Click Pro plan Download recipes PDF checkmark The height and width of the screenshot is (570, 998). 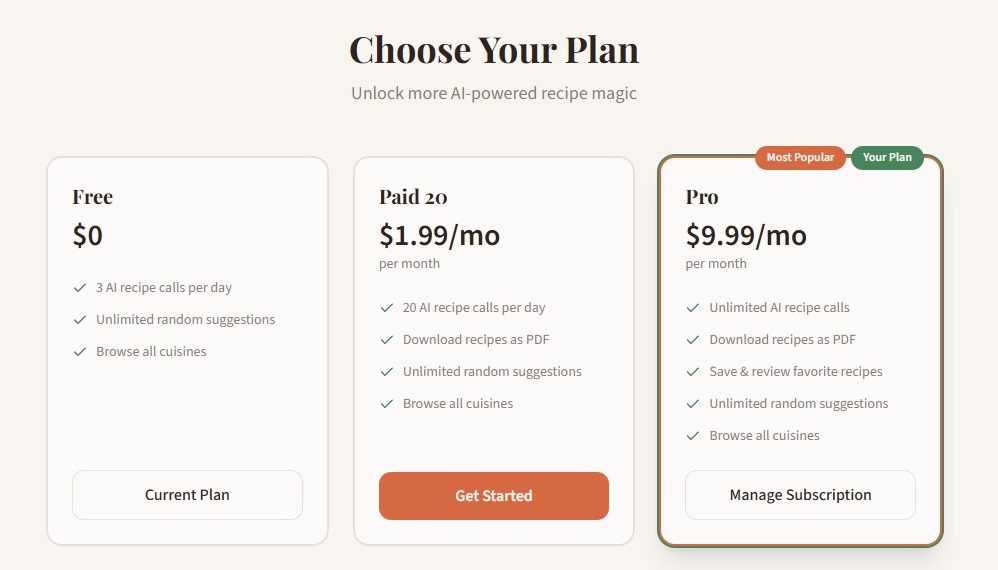(693, 340)
